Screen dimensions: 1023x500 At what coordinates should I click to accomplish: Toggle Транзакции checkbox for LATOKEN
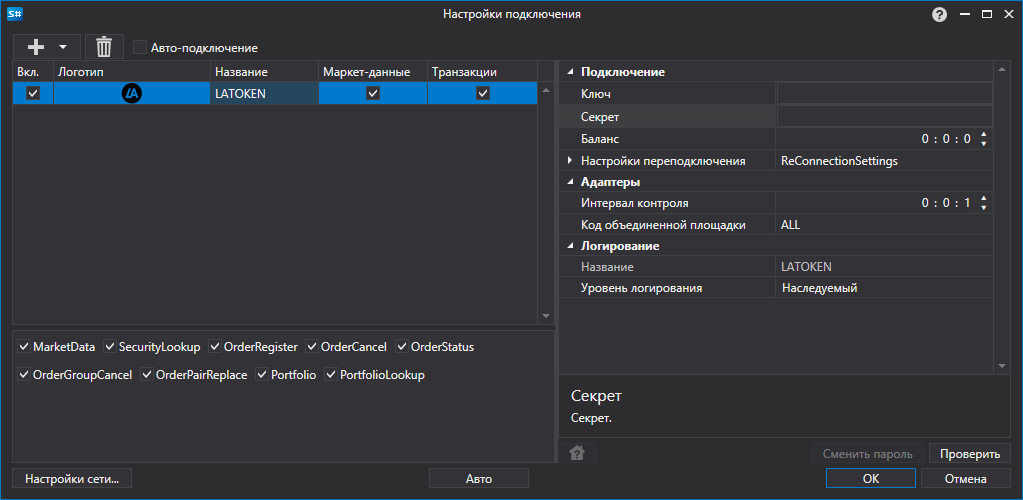pyautogui.click(x=483, y=93)
